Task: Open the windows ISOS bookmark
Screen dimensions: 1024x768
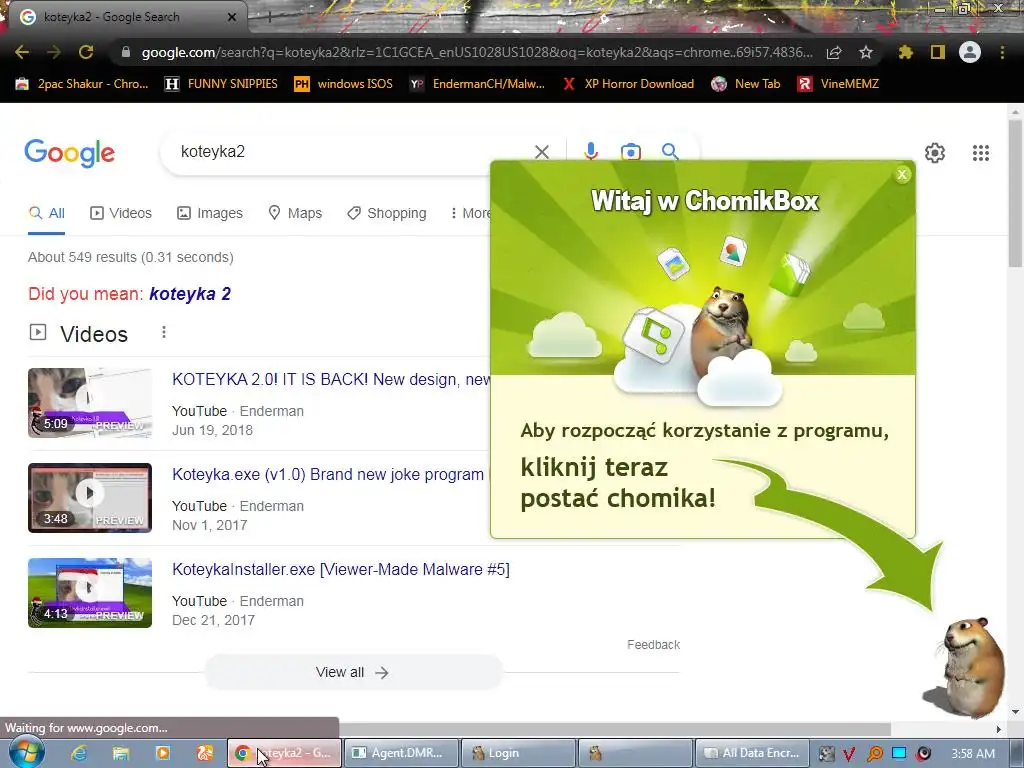Action: click(x=344, y=84)
